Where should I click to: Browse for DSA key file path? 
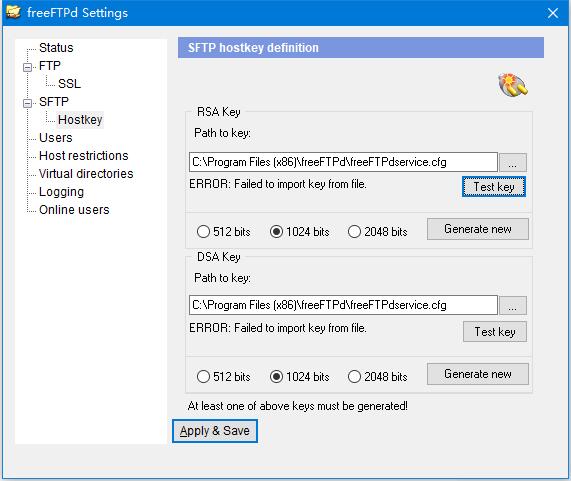pos(513,305)
